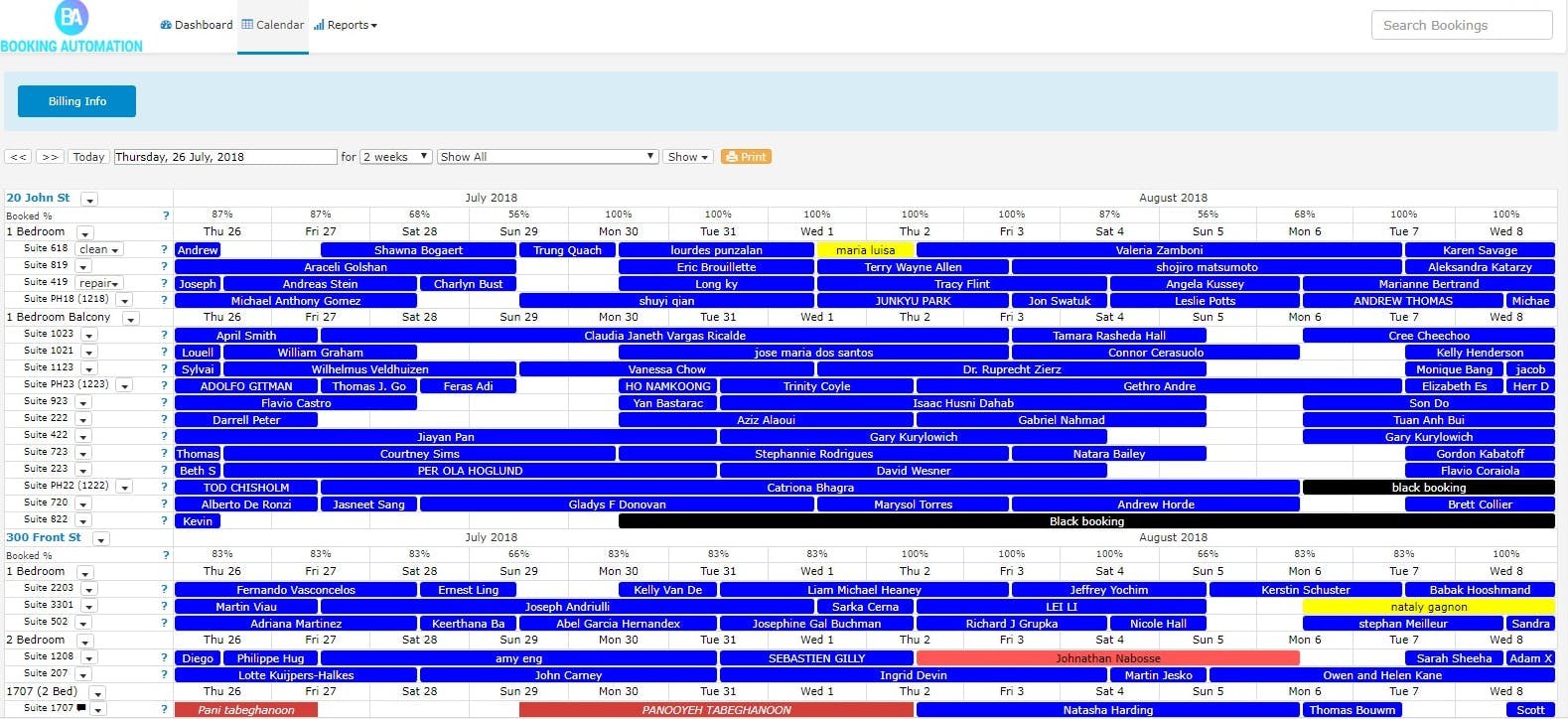Open the Show All filter dropdown

547,157
